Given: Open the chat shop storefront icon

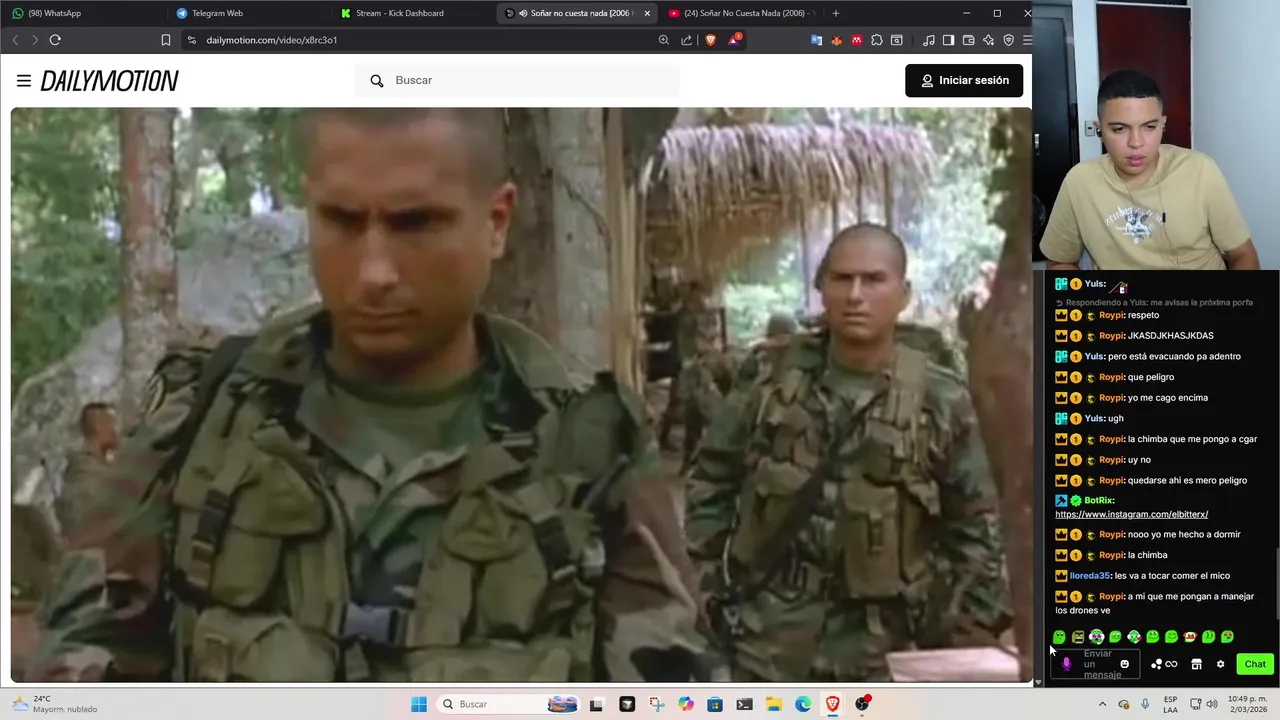Looking at the screenshot, I should (x=1196, y=664).
